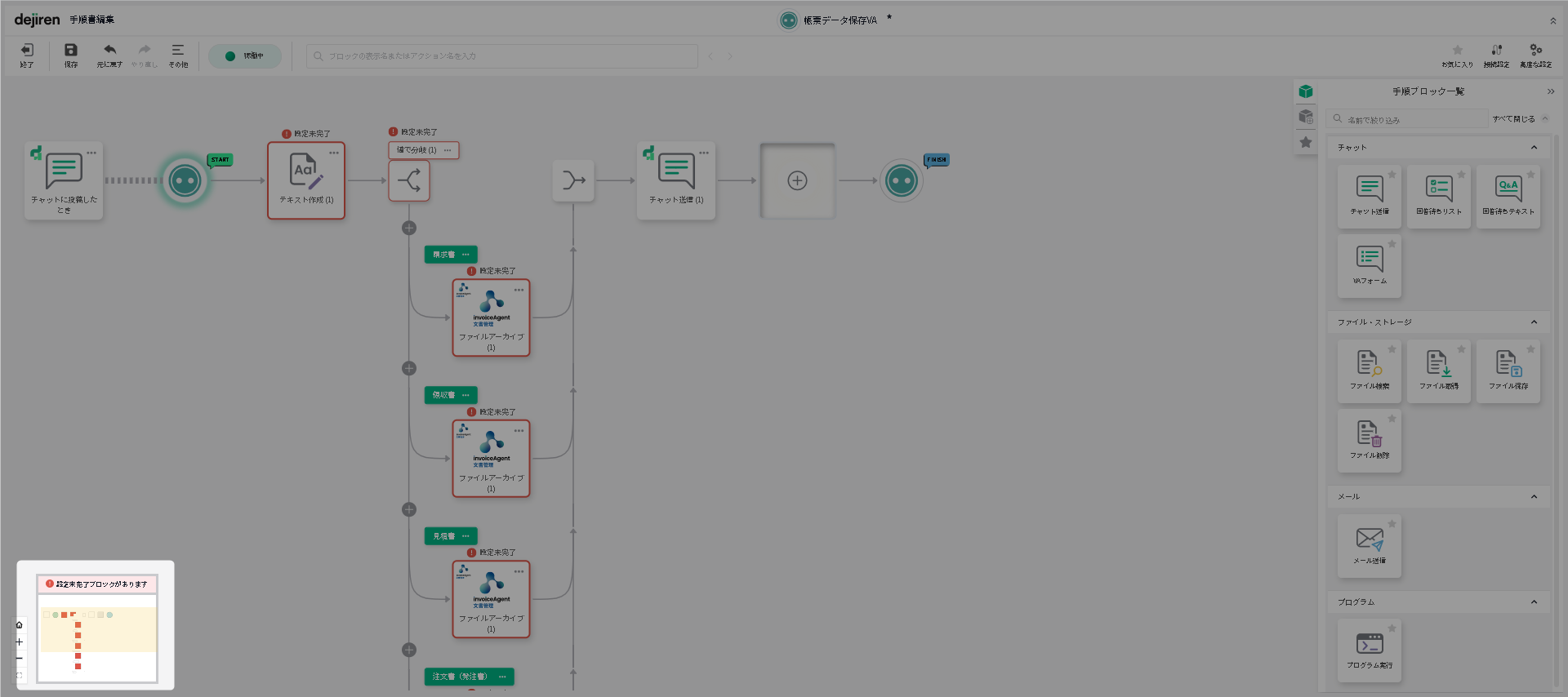
Task: Switch to the favorites star sidebar tab
Action: point(1306,143)
